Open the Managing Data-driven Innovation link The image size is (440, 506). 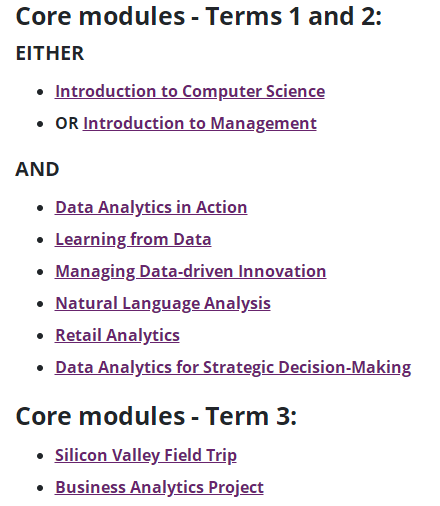(x=190, y=271)
